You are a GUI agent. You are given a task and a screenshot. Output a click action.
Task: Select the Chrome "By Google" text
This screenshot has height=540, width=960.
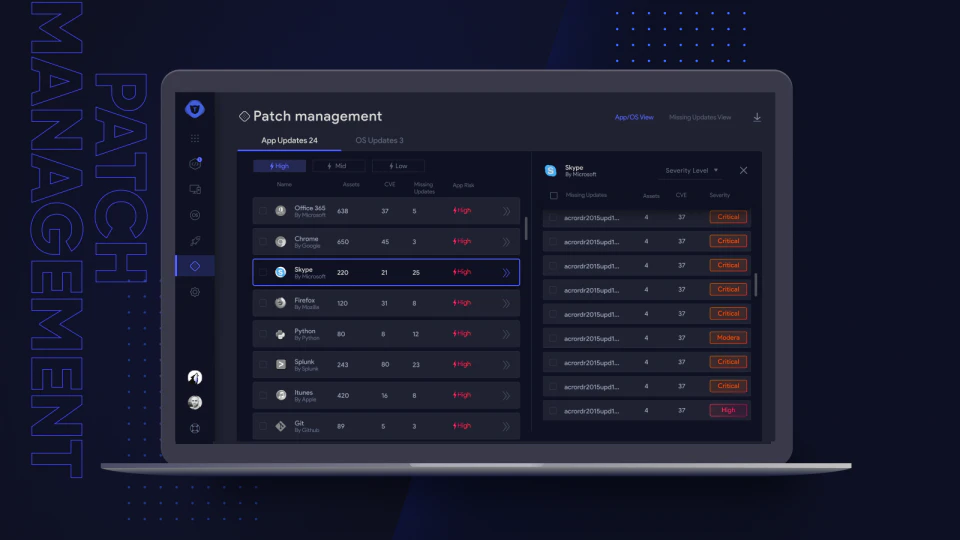[x=307, y=246]
